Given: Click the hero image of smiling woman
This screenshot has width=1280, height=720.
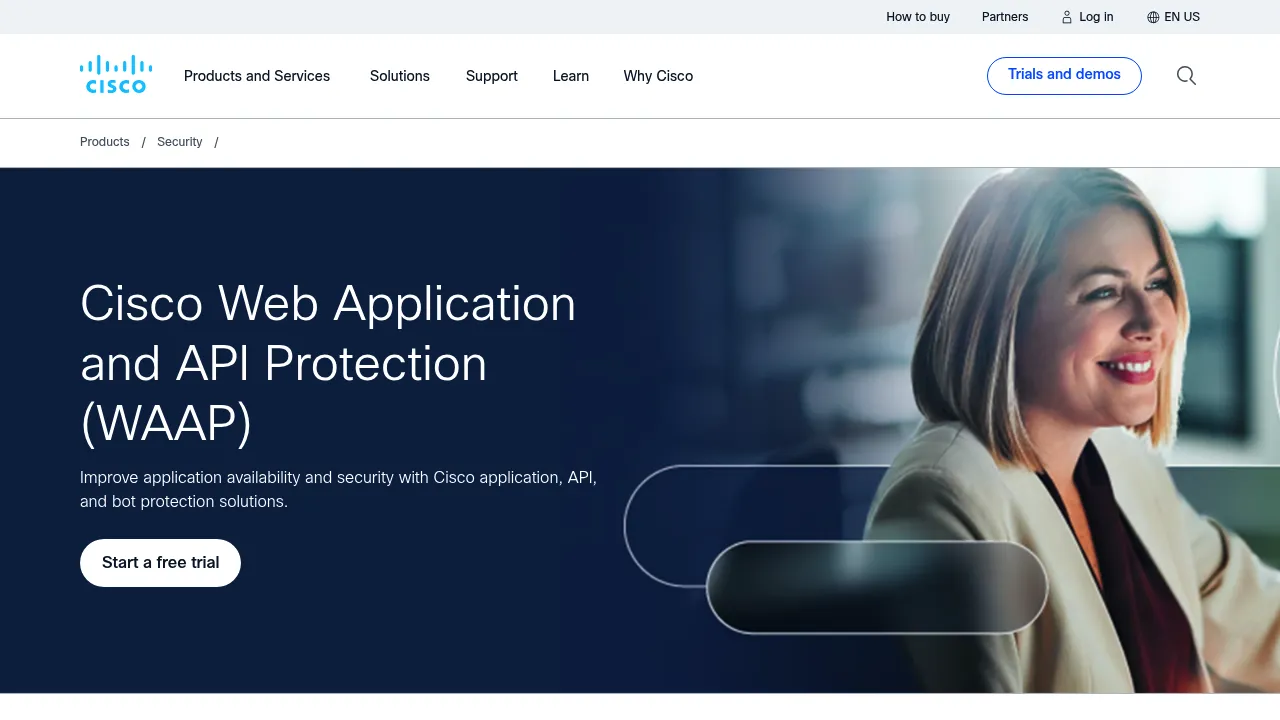Looking at the screenshot, I should tap(950, 430).
